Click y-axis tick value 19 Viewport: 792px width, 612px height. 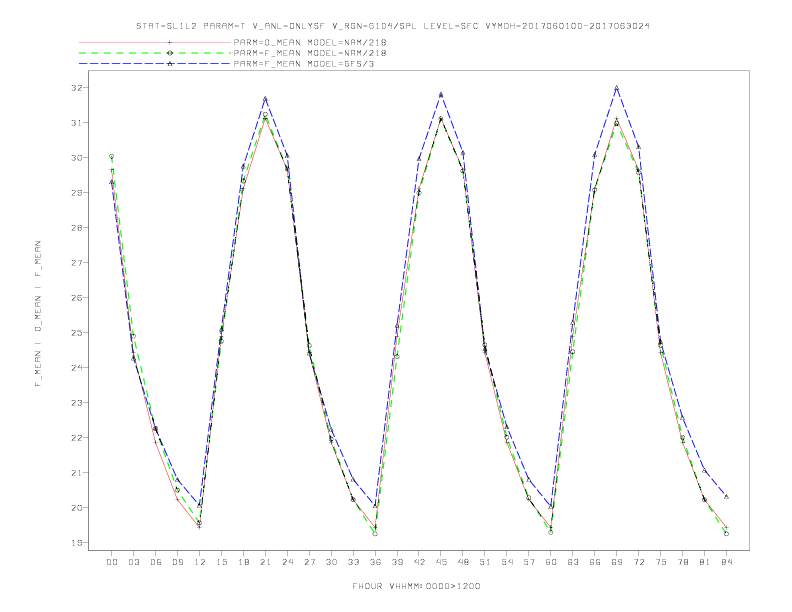pos(77,543)
